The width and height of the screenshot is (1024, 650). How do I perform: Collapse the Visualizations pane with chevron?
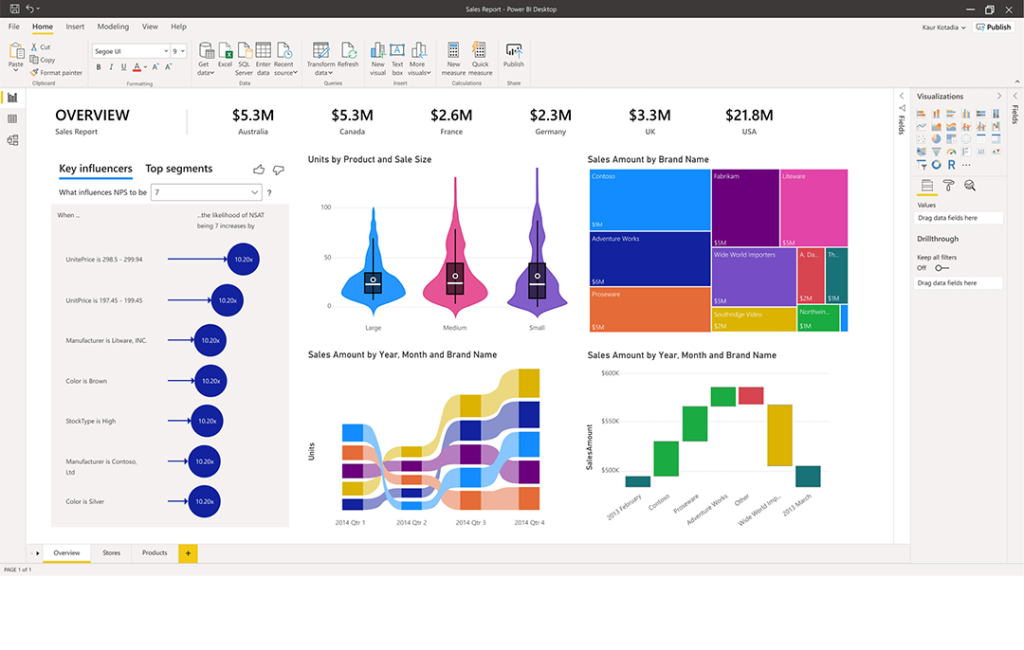pos(999,96)
